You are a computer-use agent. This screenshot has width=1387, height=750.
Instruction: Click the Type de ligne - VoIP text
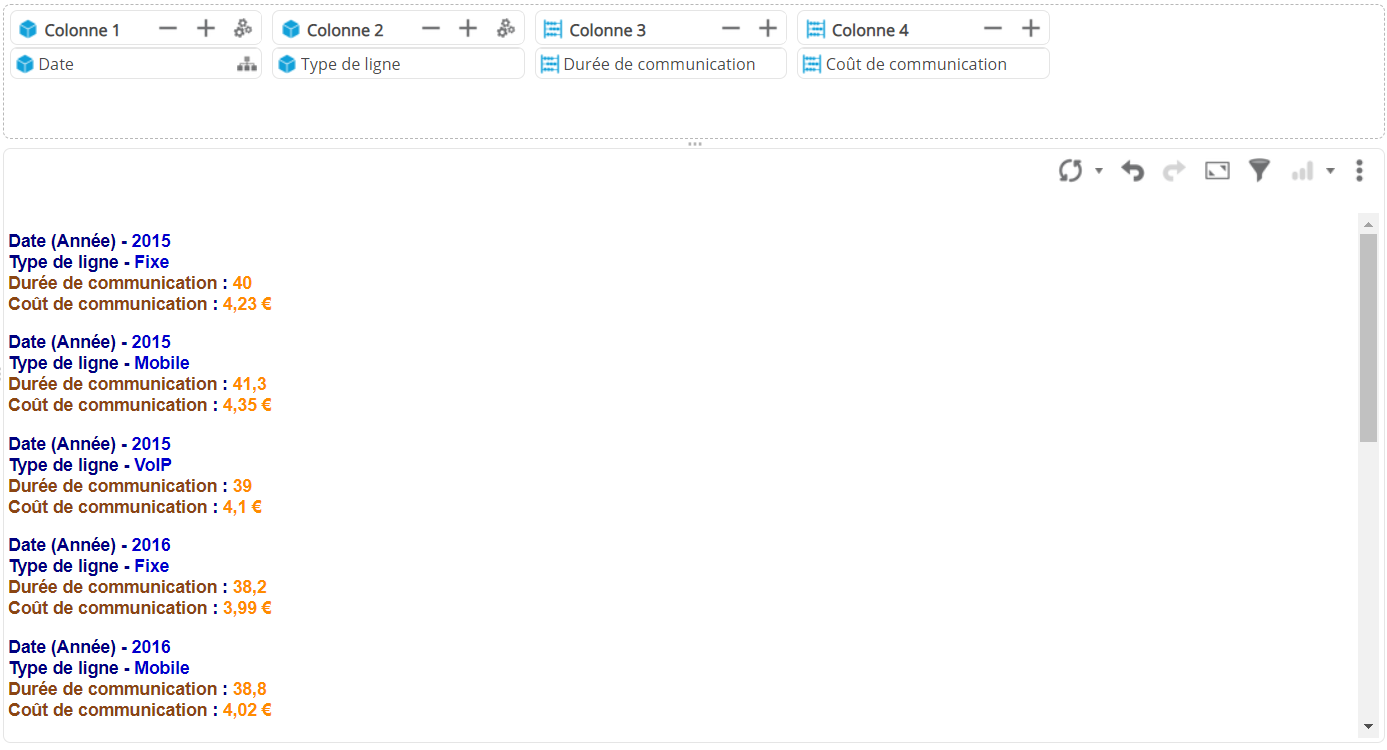pyautogui.click(x=90, y=465)
